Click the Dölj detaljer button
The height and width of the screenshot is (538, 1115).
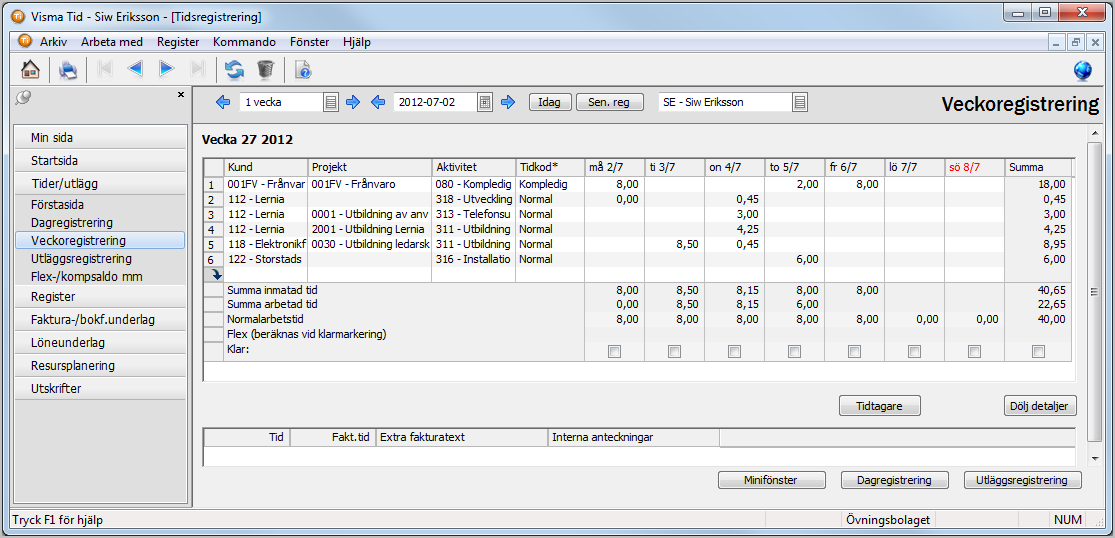click(x=1040, y=405)
